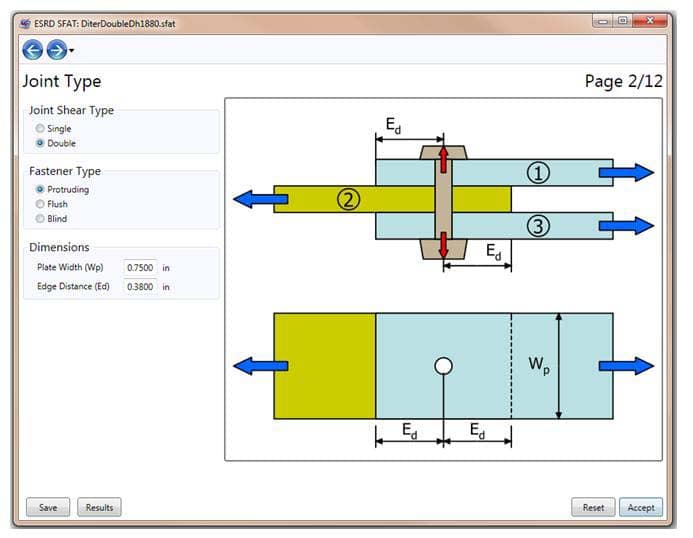Maximize the SFAT window
The height and width of the screenshot is (538, 693).
pos(622,21)
